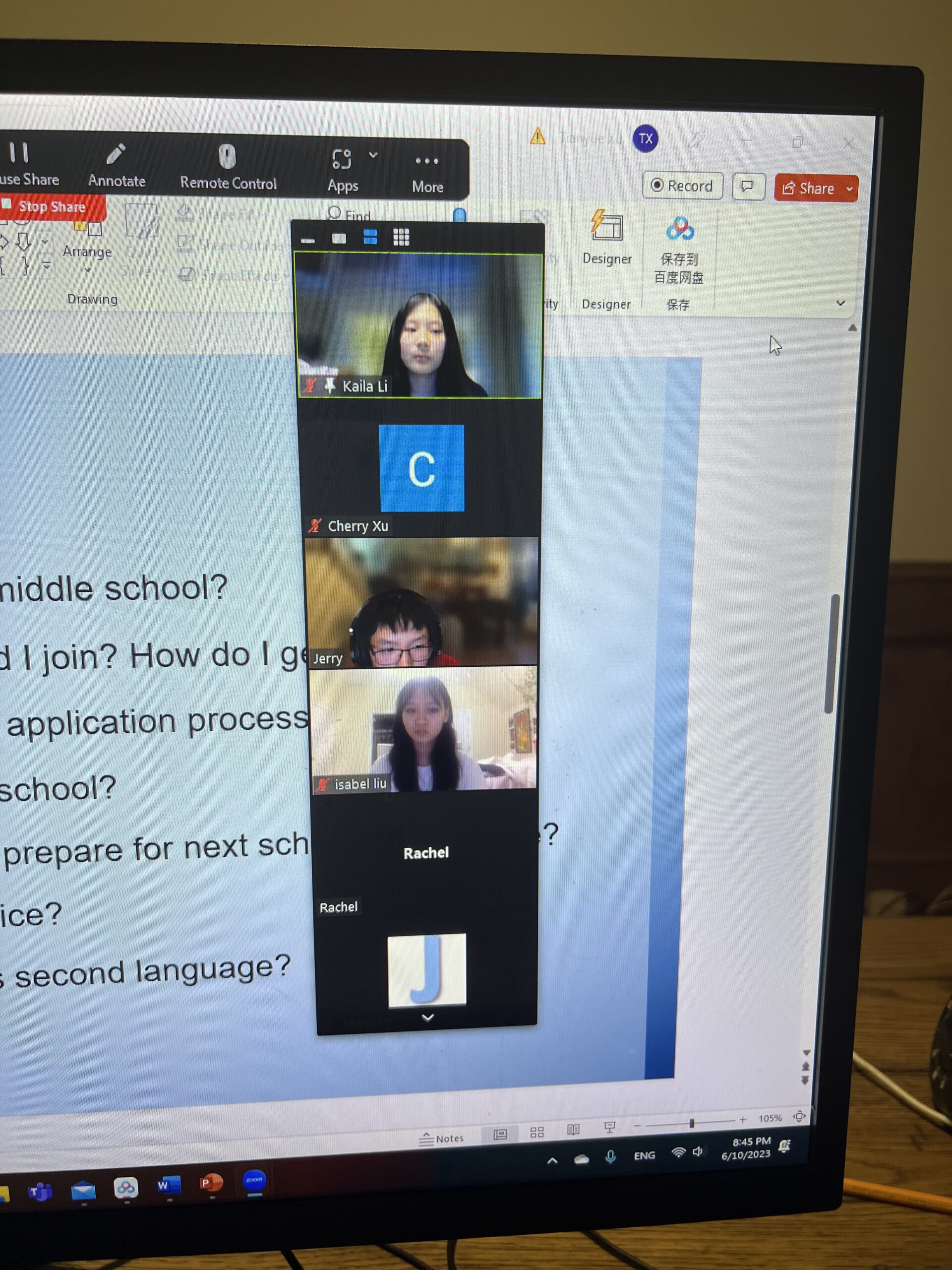Click the scroll up arrow of slide pane
The width and height of the screenshot is (952, 1270).
(x=852, y=328)
